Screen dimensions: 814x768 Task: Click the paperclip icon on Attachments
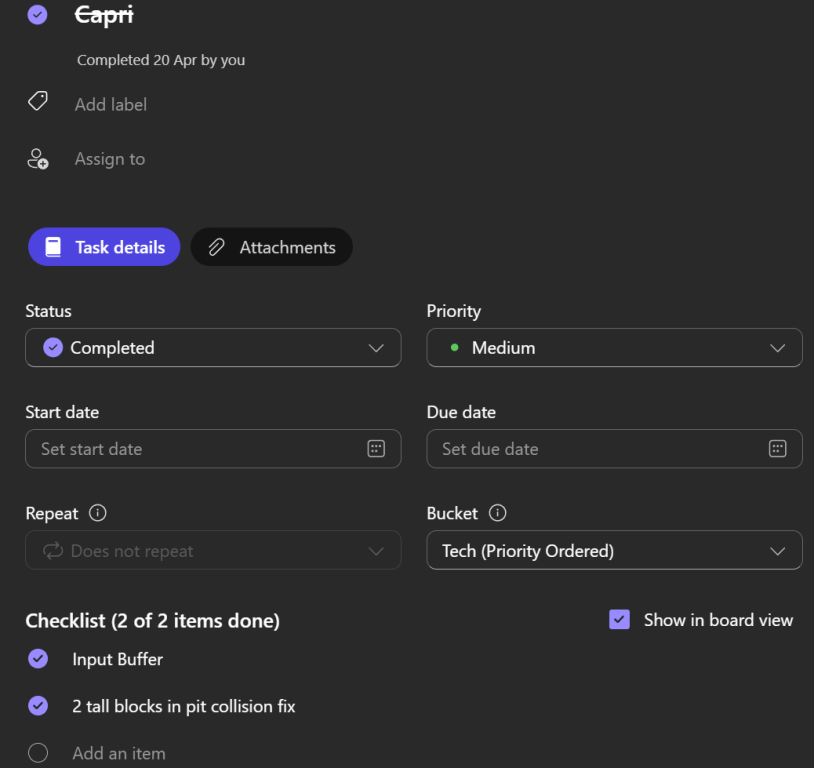pos(216,247)
